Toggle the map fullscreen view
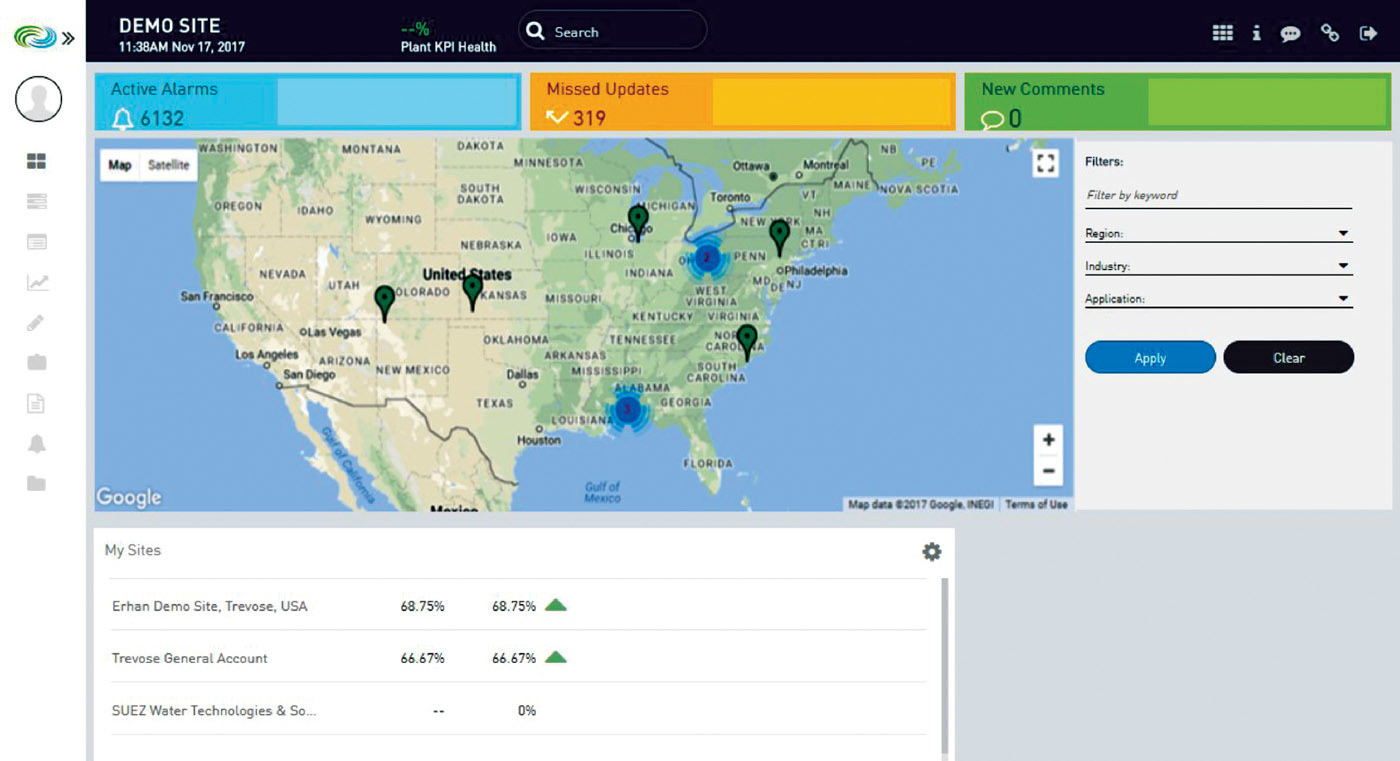 [x=1046, y=164]
